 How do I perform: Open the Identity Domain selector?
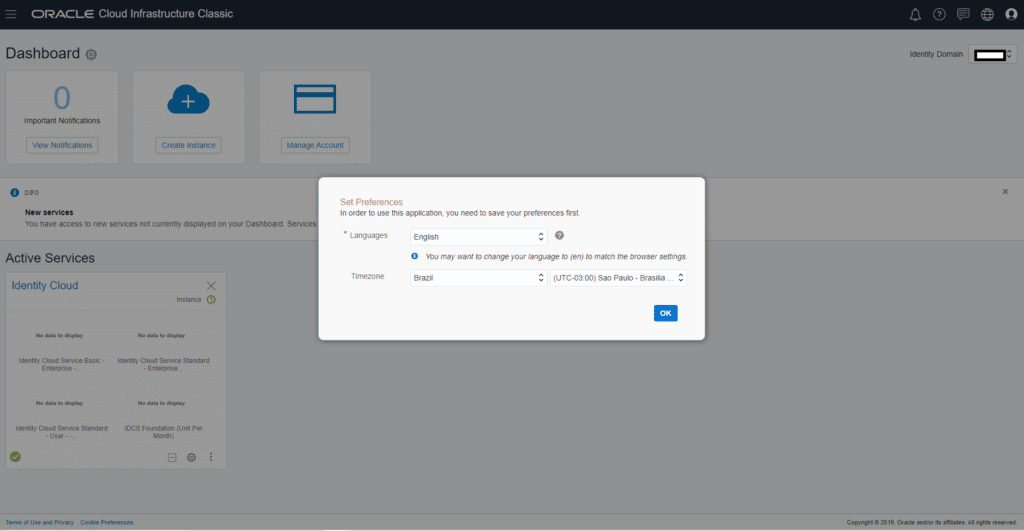click(x=992, y=55)
